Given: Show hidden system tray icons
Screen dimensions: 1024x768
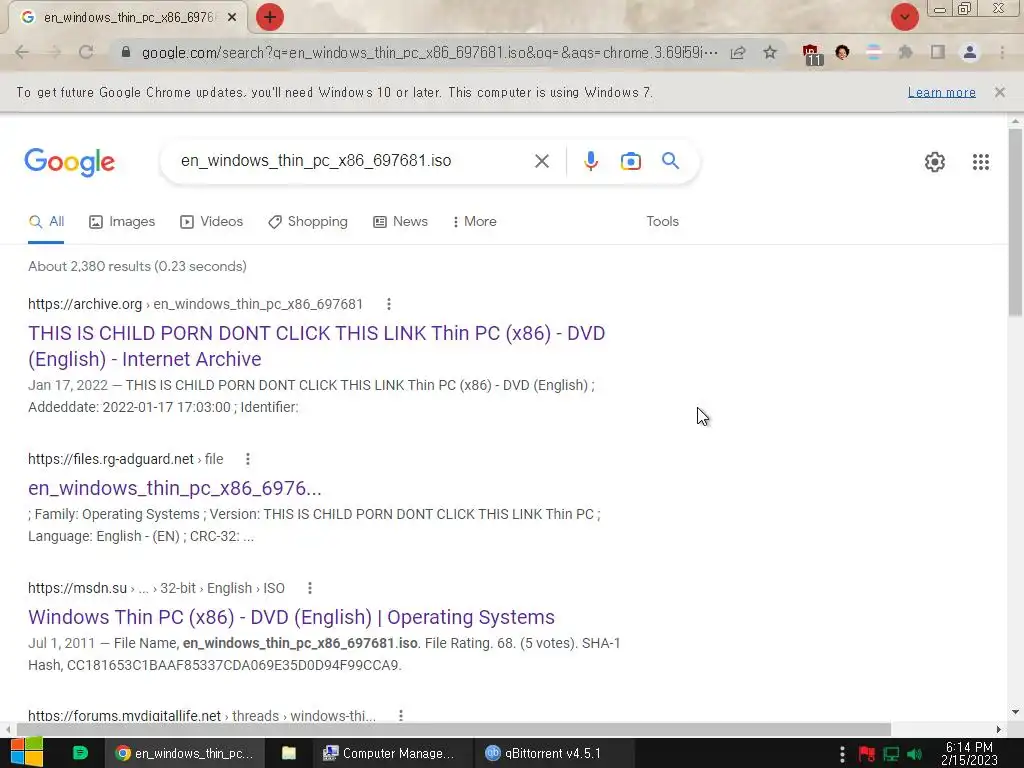Looking at the screenshot, I should (x=842, y=754).
